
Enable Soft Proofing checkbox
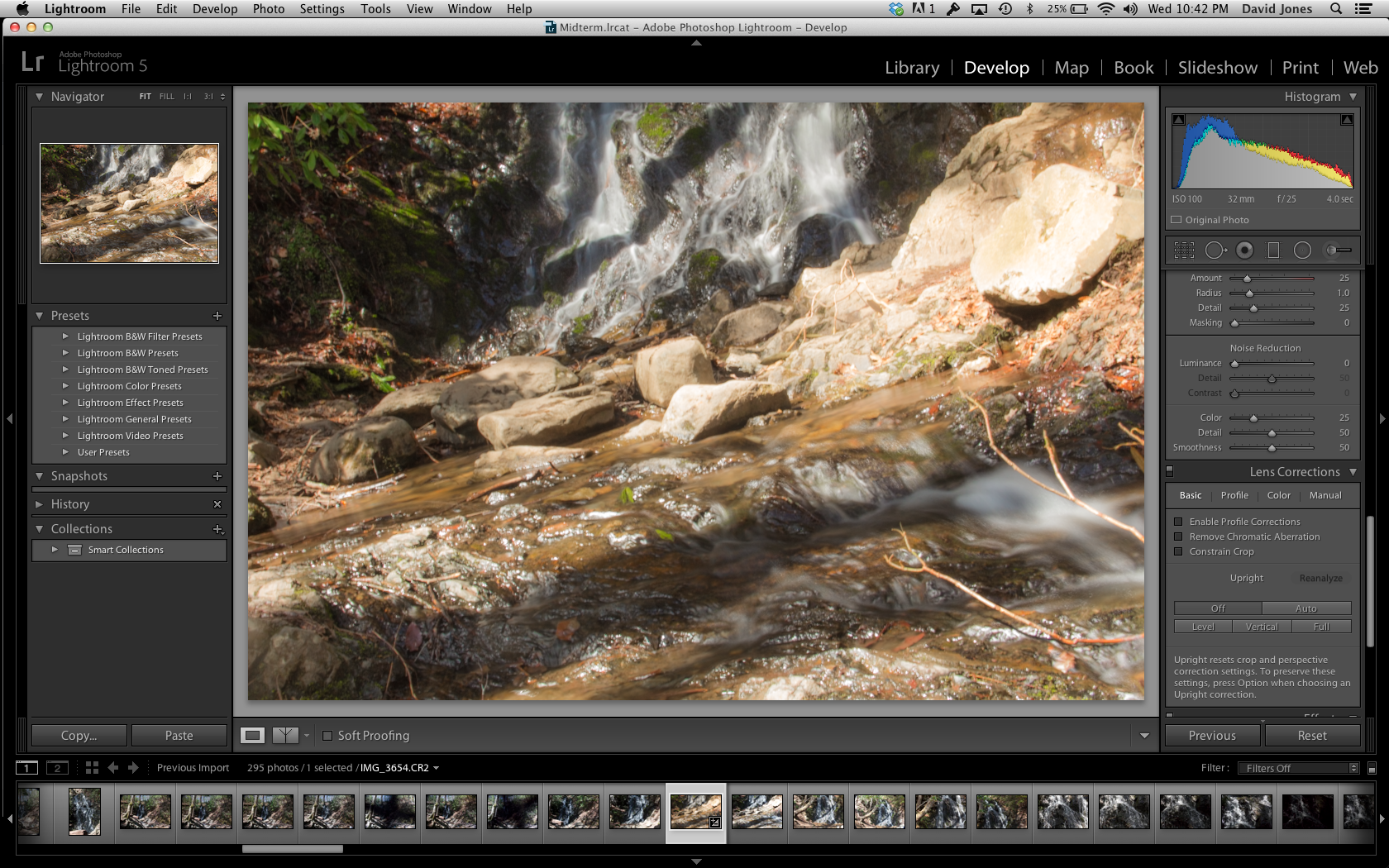(x=327, y=736)
